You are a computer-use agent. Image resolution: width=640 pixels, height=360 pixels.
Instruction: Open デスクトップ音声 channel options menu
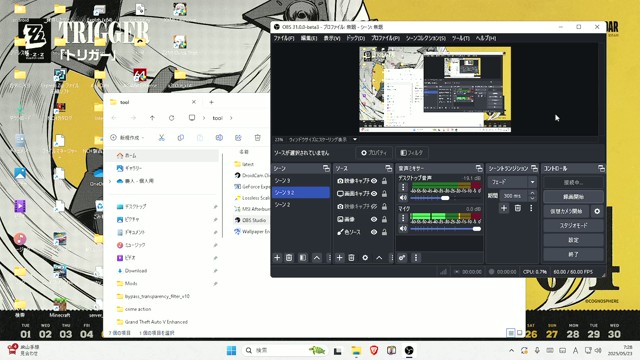(x=403, y=187)
